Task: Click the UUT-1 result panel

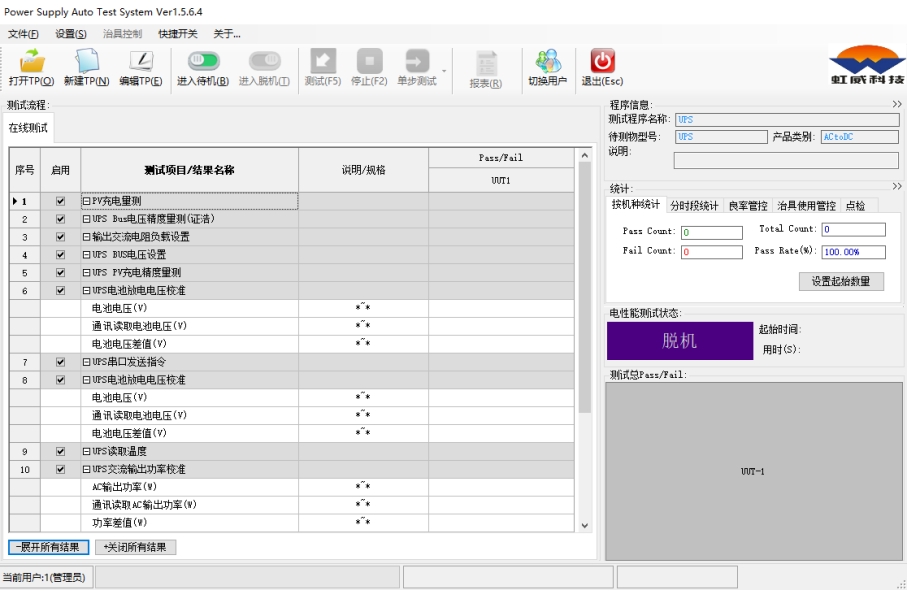Action: (x=753, y=471)
